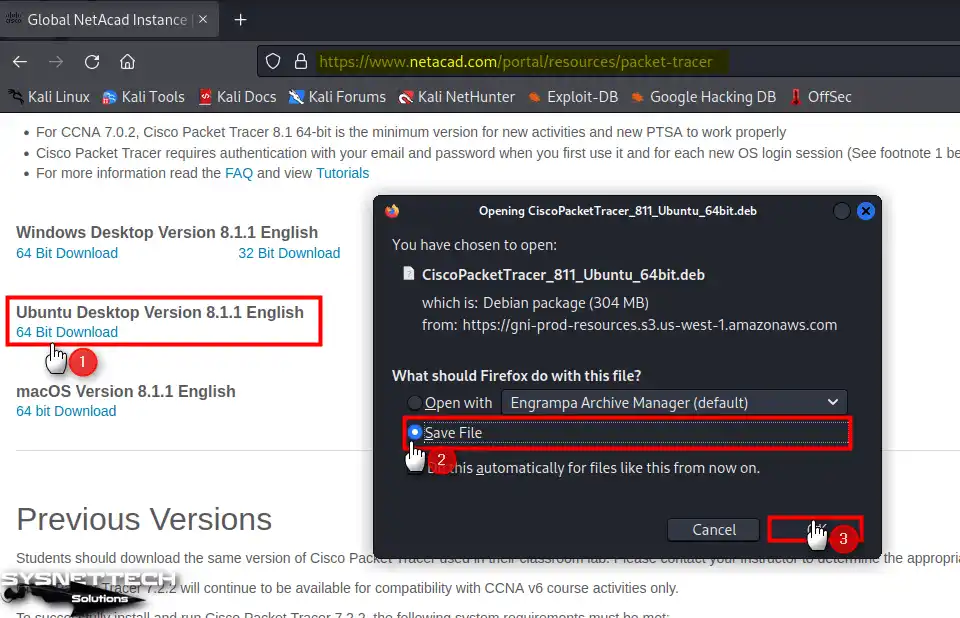Click the Firefox logo in dialog title
Screen dimensions: 960x618
point(392,211)
